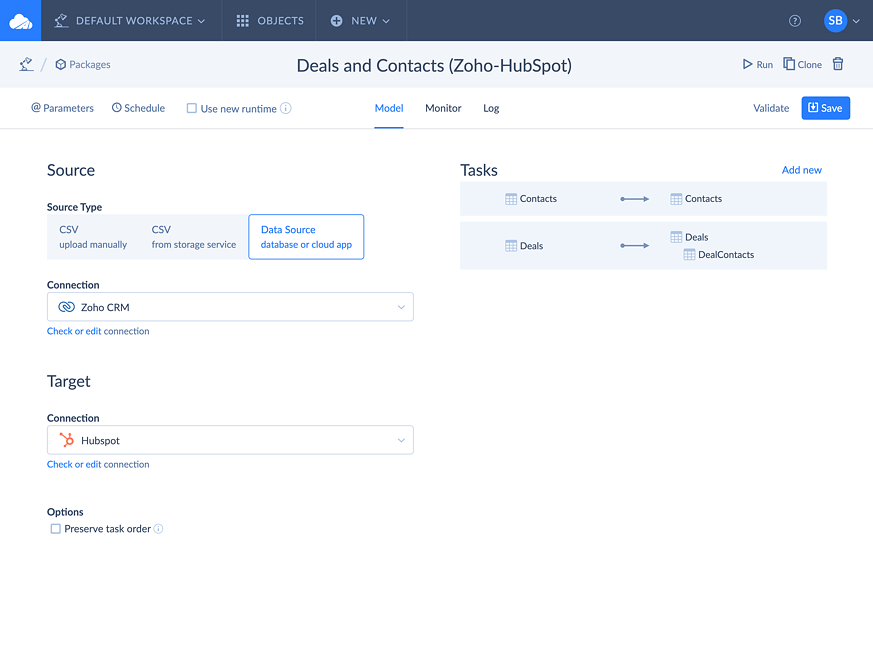Image resolution: width=873 pixels, height=667 pixels.
Task: Open the Objects menu in the top bar
Action: point(269,21)
